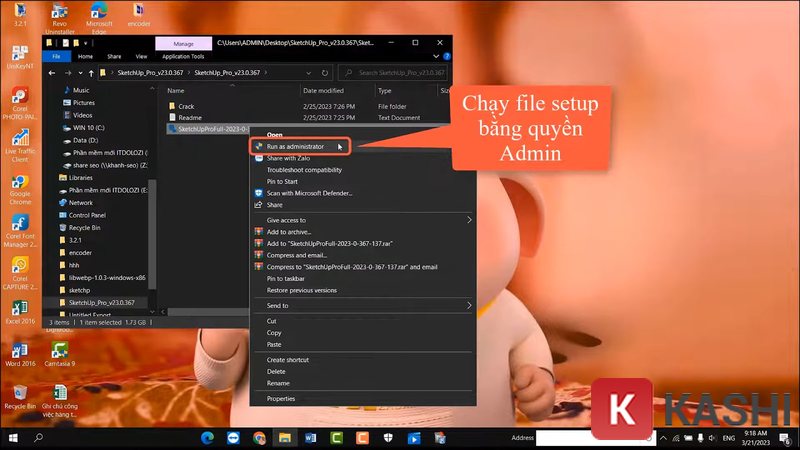Choose Scan with Microsoft Defender

point(309,193)
